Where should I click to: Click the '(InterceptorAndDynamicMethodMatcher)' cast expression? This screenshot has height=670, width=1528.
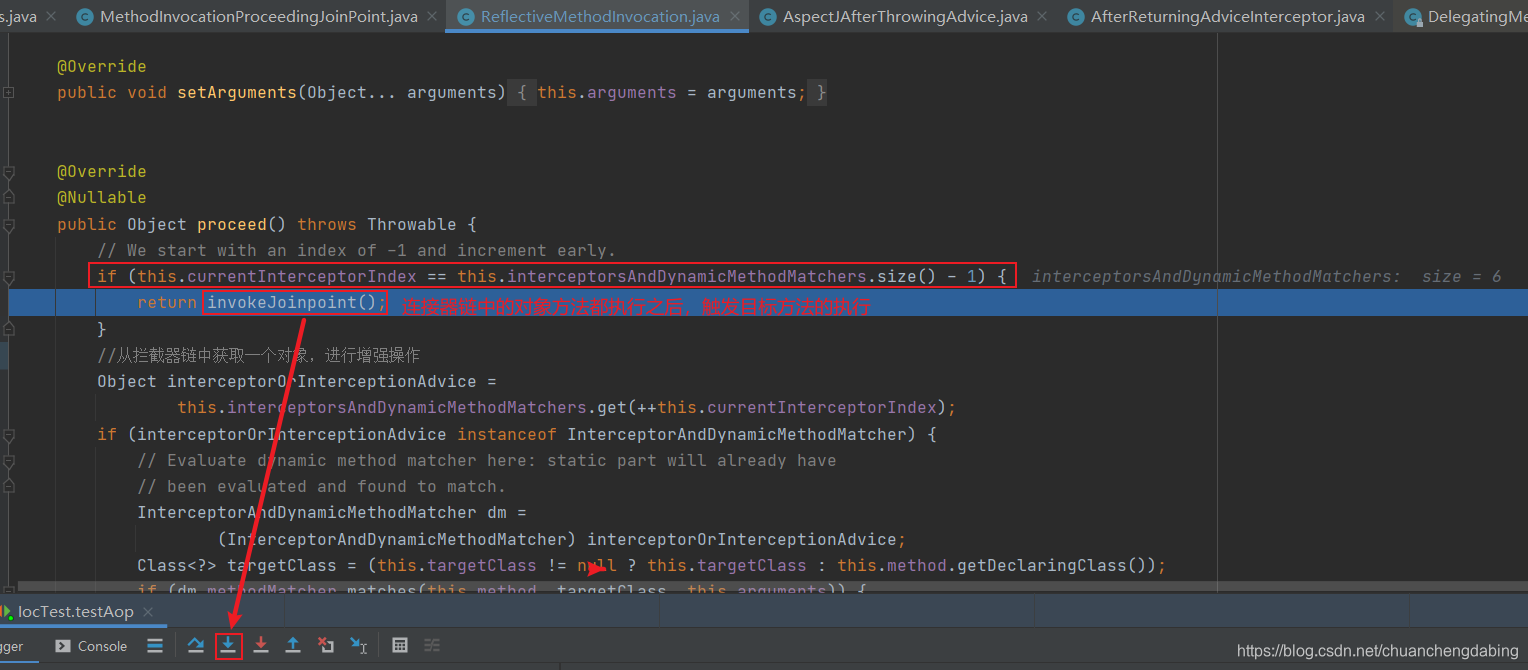397,540
